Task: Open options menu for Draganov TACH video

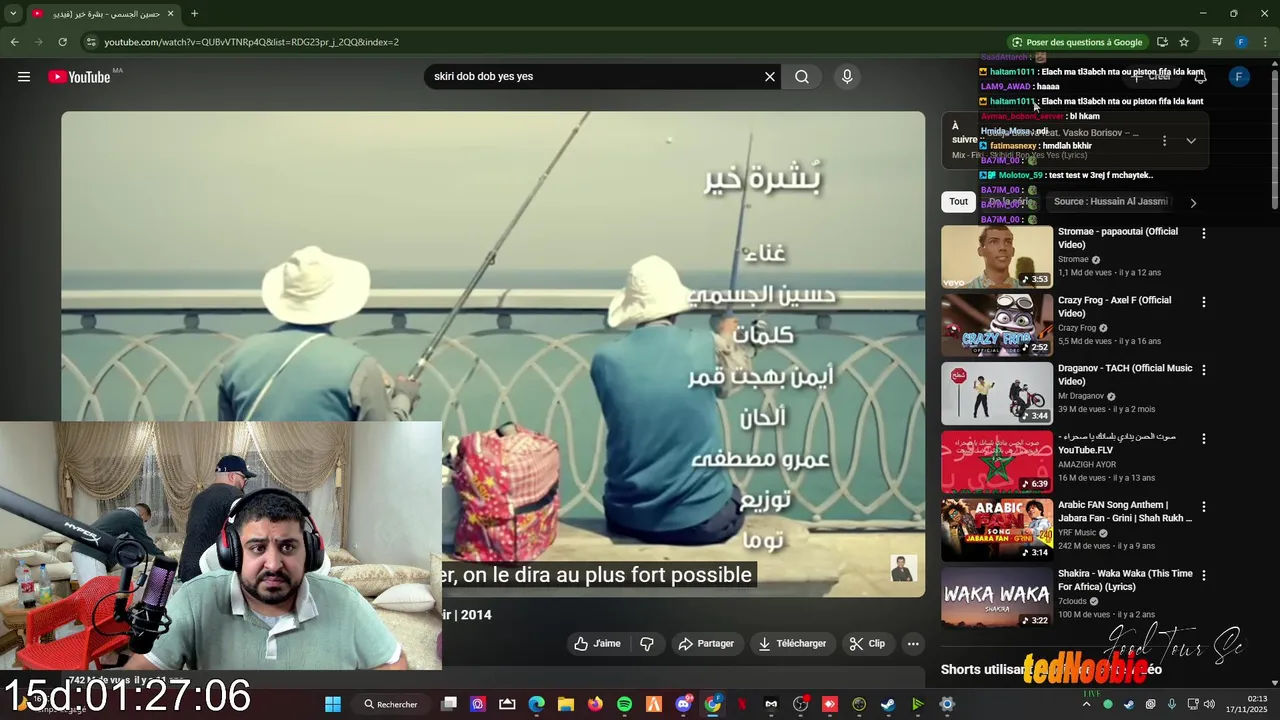Action: tap(1204, 370)
